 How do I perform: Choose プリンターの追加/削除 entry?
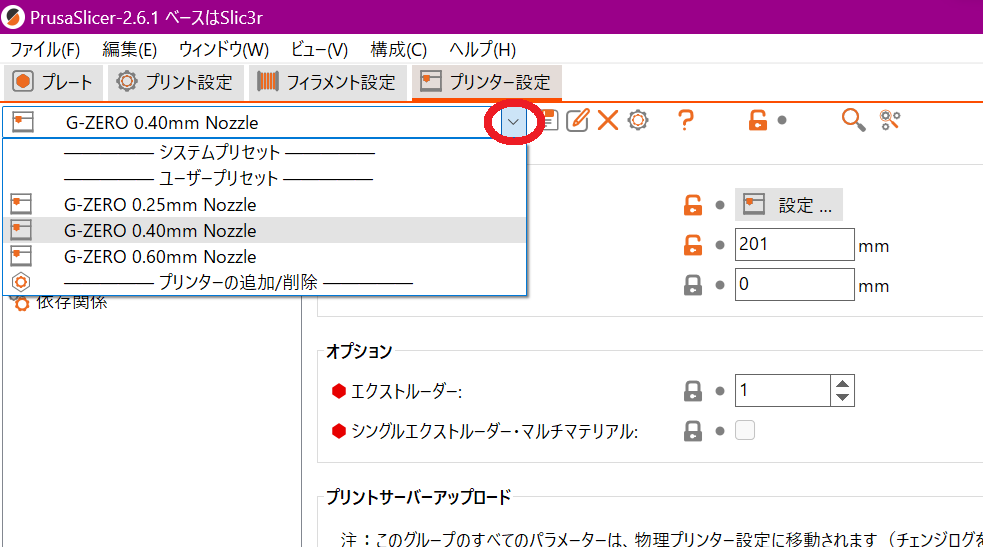[x=265, y=283]
